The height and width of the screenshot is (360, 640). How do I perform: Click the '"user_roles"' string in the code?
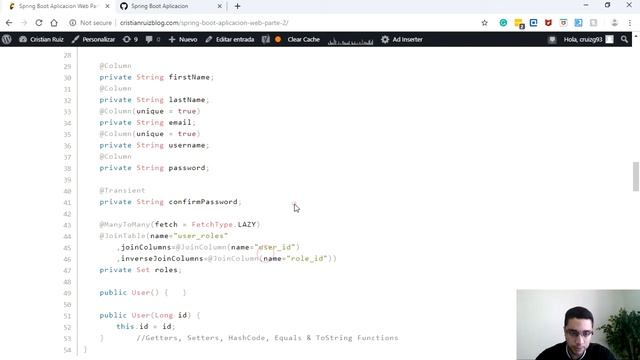coord(200,236)
